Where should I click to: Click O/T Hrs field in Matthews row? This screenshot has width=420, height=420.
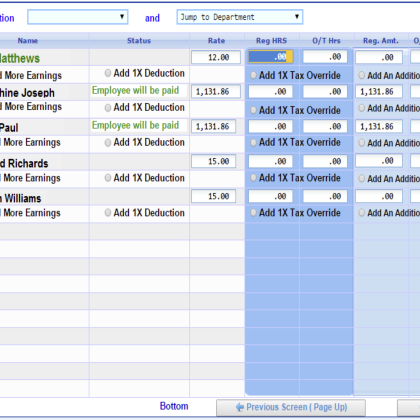(x=325, y=57)
